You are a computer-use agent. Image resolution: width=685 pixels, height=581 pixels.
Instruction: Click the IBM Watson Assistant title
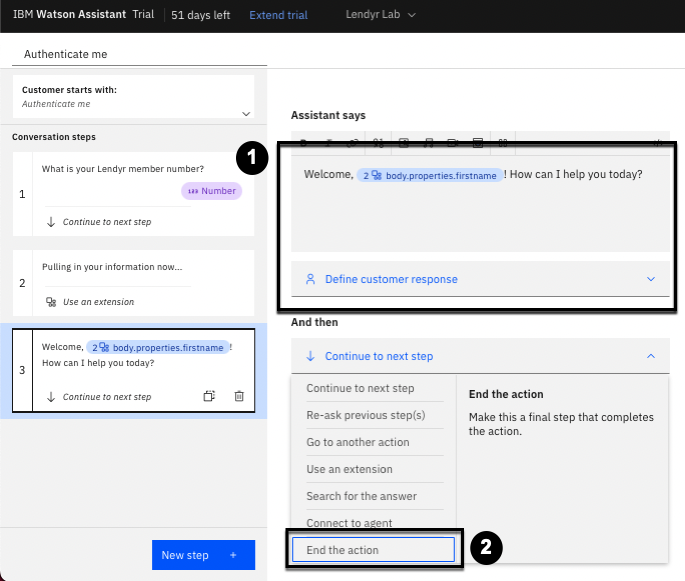[x=69, y=14]
